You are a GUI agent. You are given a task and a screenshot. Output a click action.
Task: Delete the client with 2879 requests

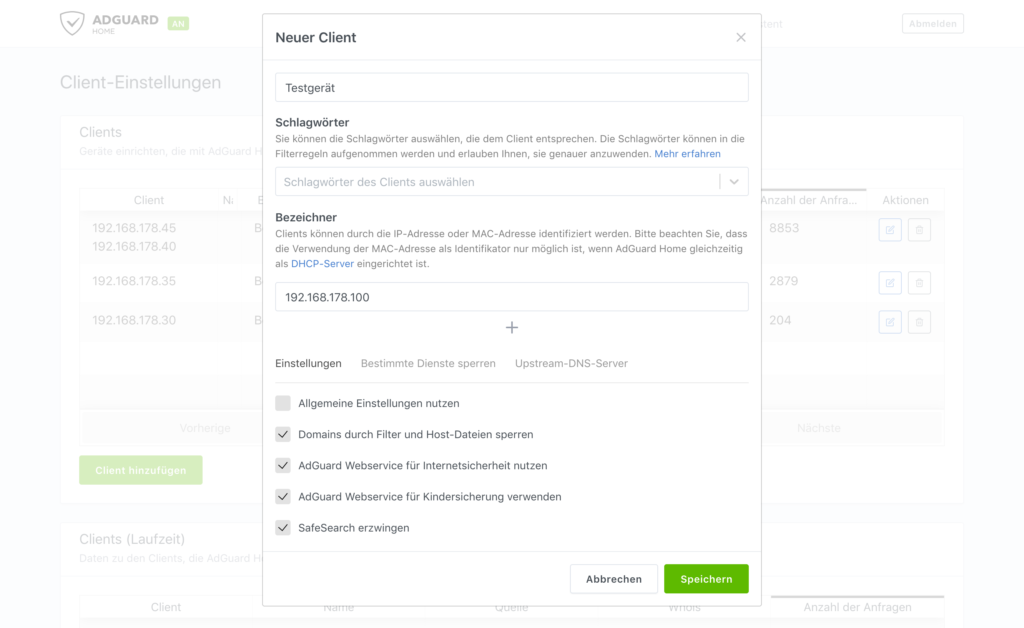click(919, 283)
